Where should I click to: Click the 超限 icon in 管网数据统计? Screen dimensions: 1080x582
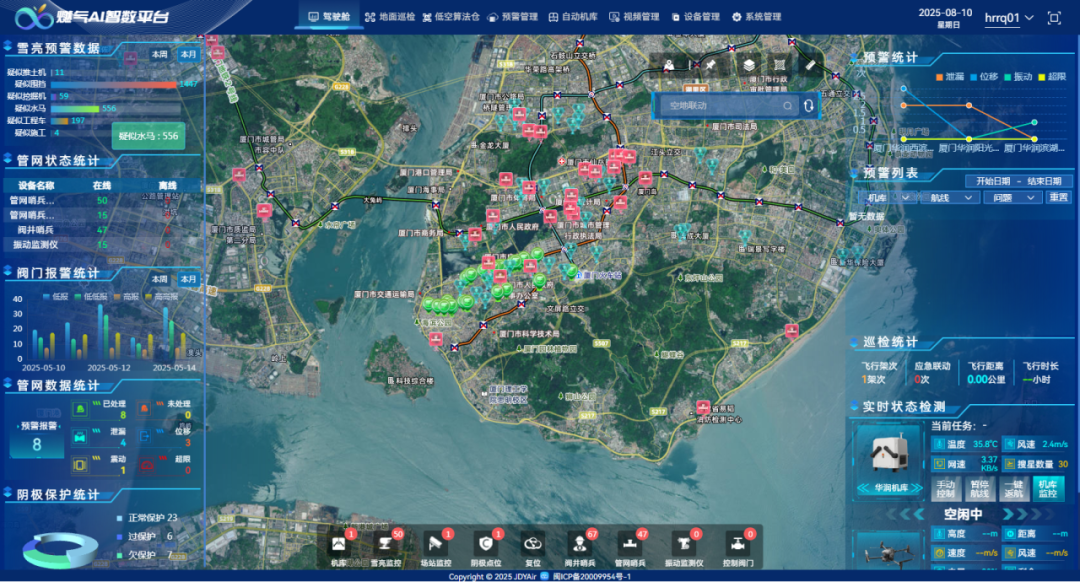pyautogui.click(x=147, y=466)
